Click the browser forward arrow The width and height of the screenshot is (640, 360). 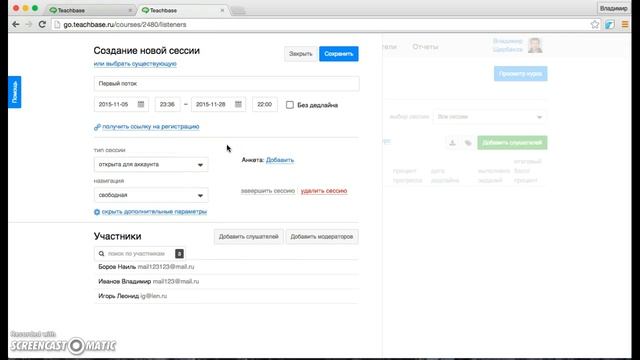coord(29,24)
